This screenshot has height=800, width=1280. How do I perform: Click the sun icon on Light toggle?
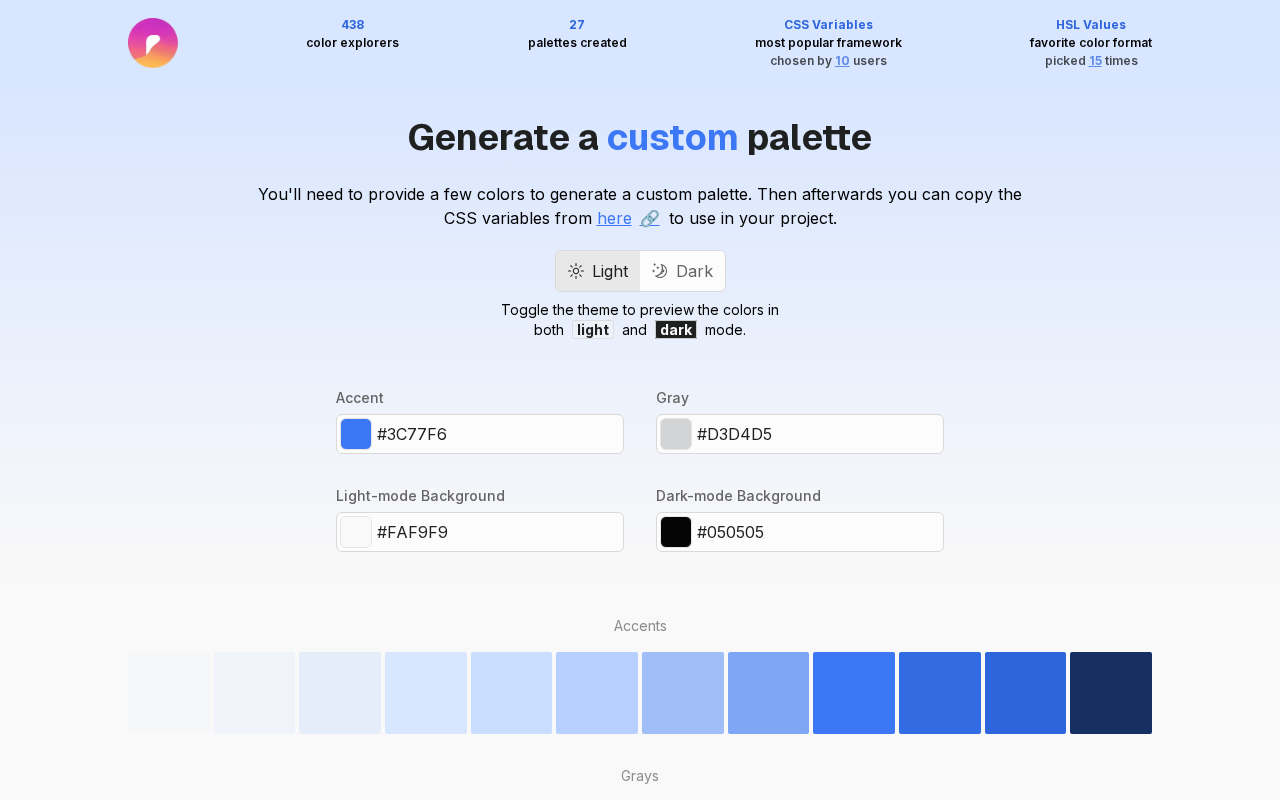[x=576, y=271]
